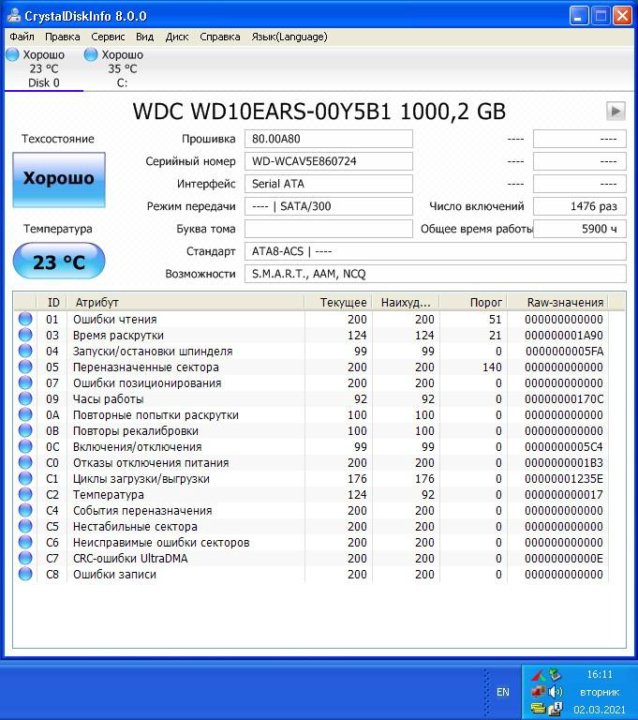Viewport: 638px width, 720px height.
Task: Click the Атрибут column header
Action: (x=97, y=302)
